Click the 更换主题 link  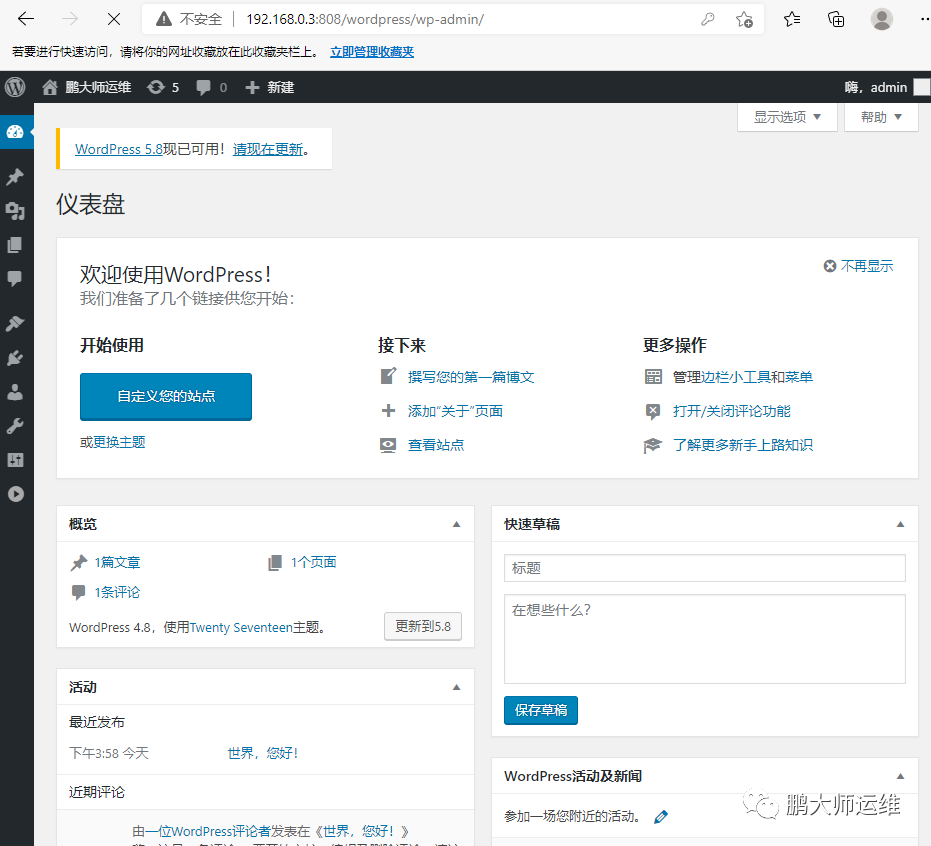(119, 442)
